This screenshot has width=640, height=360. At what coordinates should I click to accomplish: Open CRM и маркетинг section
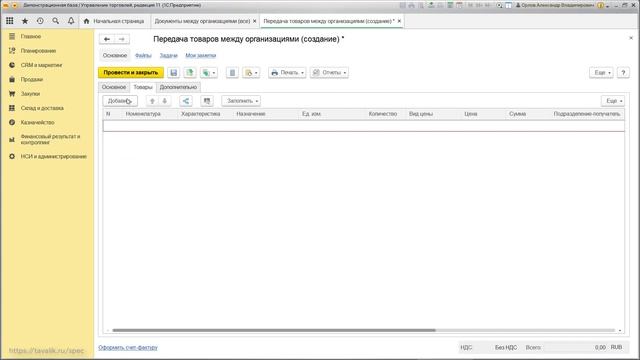(x=41, y=65)
